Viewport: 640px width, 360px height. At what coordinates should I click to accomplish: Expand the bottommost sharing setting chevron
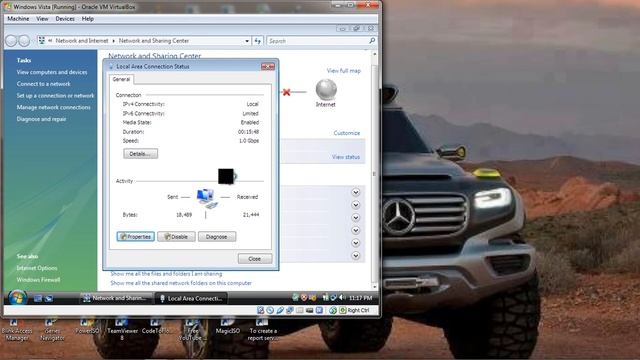[356, 256]
